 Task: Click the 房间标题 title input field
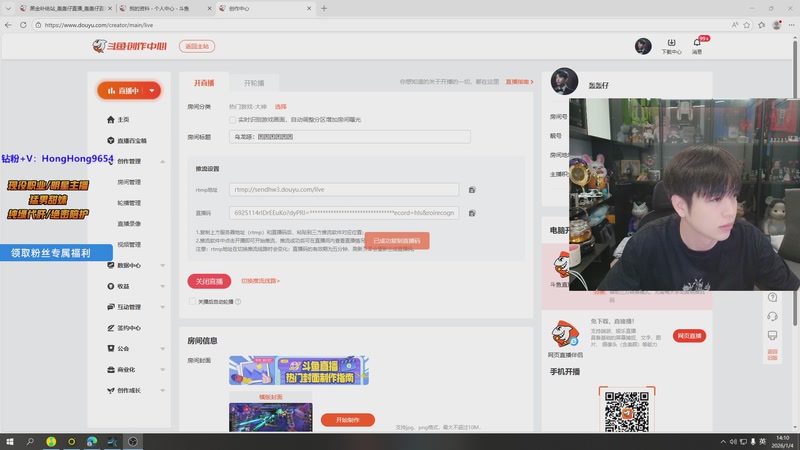pyautogui.click(x=349, y=137)
